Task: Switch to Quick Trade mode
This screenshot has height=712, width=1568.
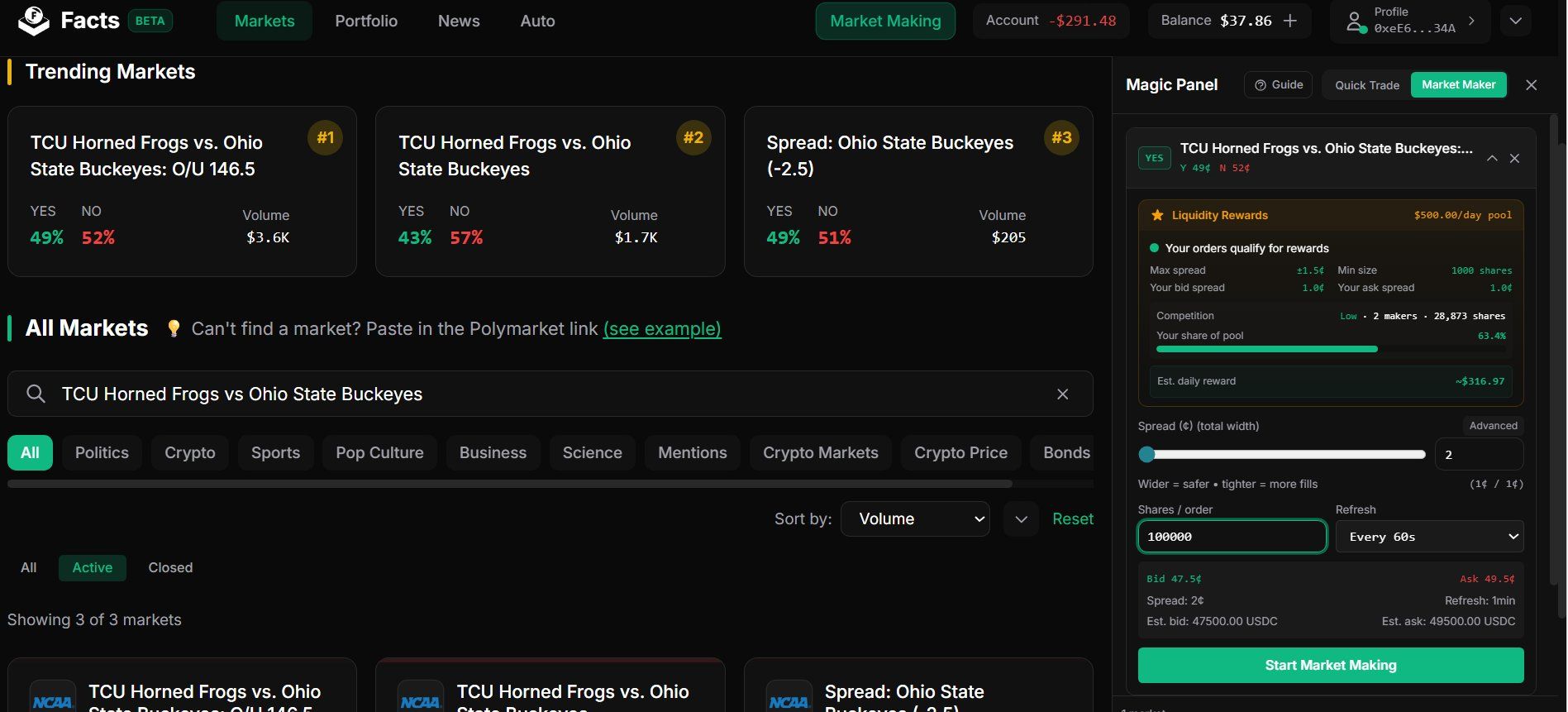Action: (x=1366, y=85)
